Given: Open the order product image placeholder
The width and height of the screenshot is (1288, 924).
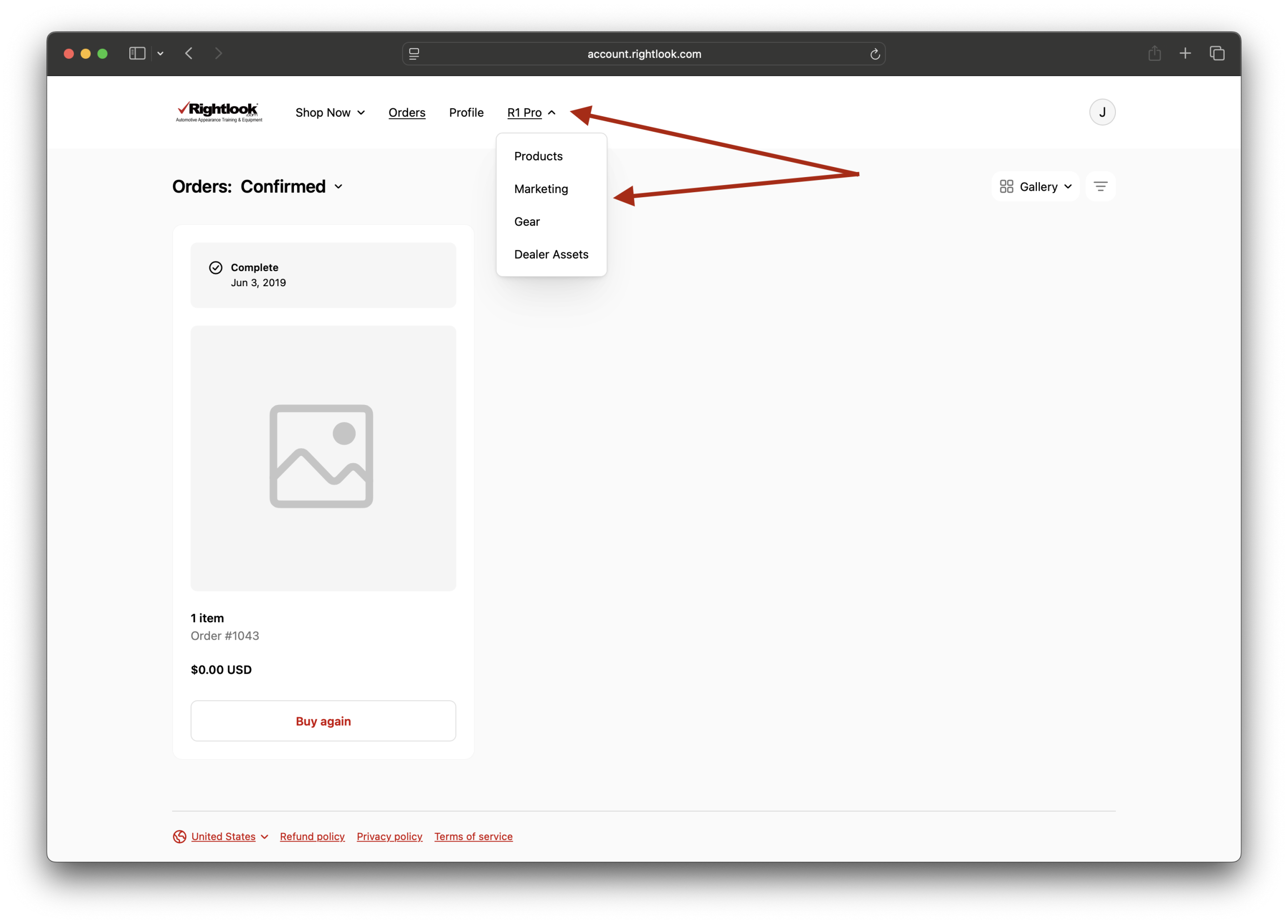Looking at the screenshot, I should (x=323, y=458).
